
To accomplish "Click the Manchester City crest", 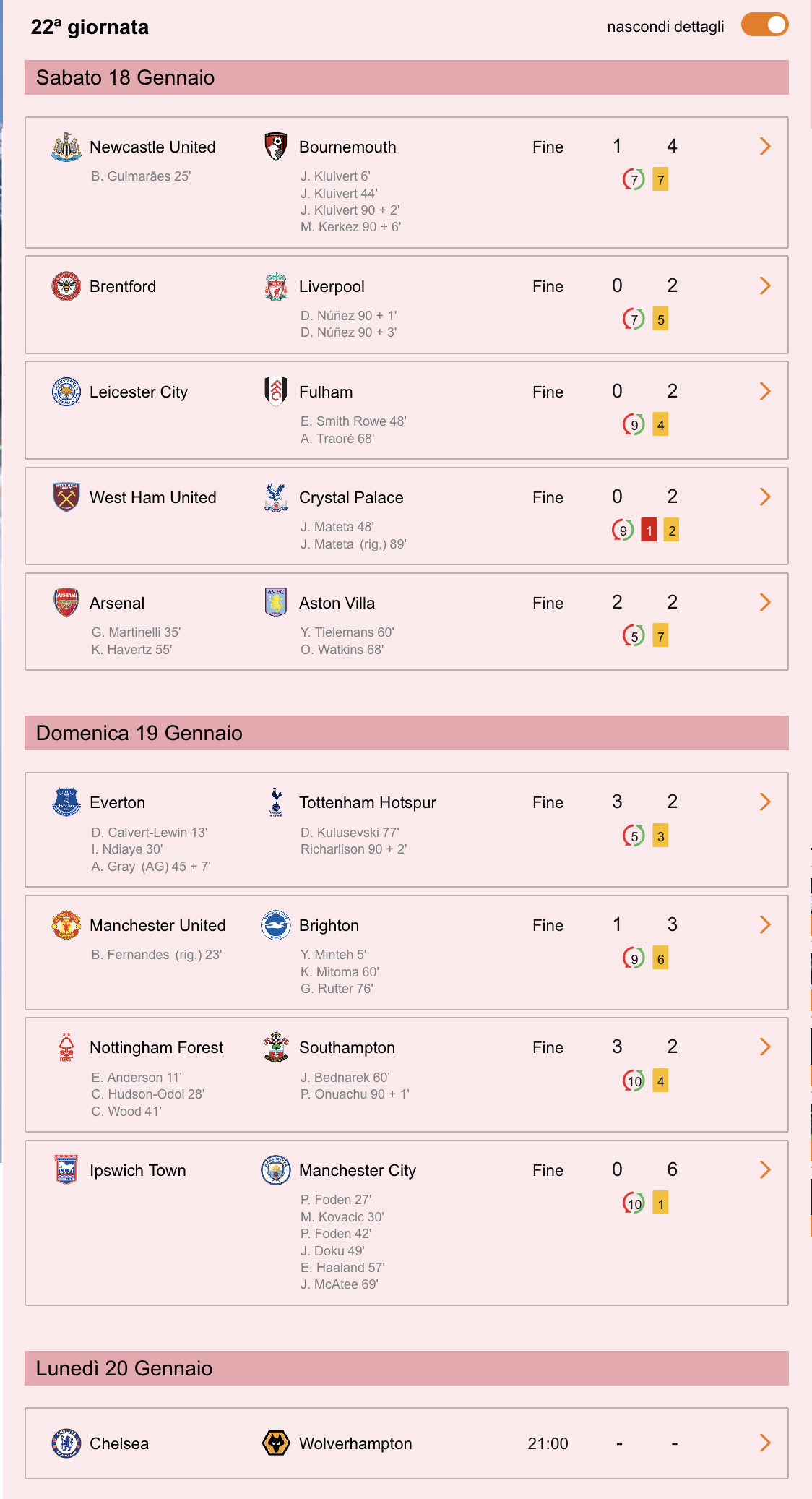I will (276, 1170).
